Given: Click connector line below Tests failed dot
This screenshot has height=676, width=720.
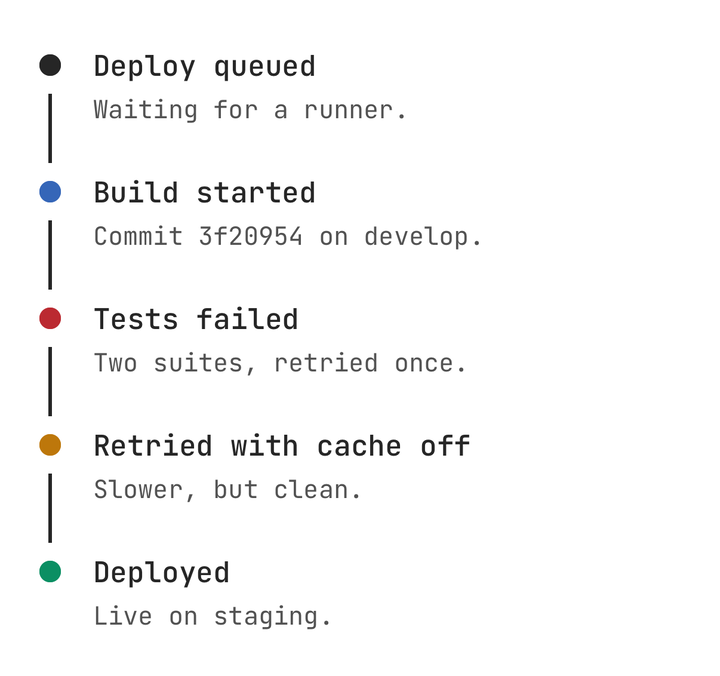Looking at the screenshot, I should pos(50,382).
